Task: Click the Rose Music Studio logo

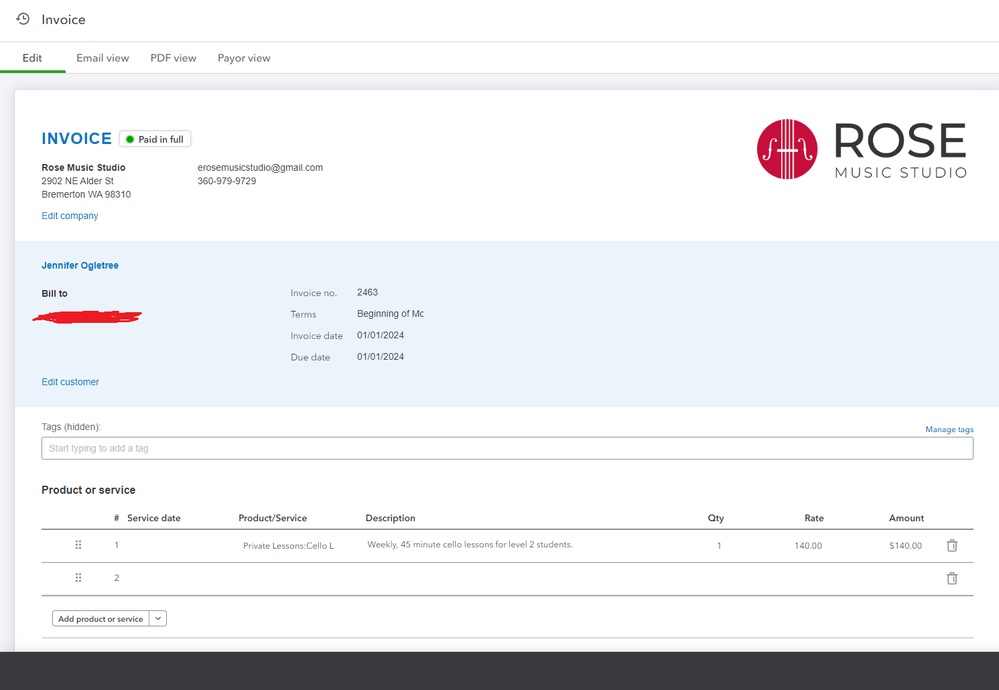Action: tap(860, 150)
